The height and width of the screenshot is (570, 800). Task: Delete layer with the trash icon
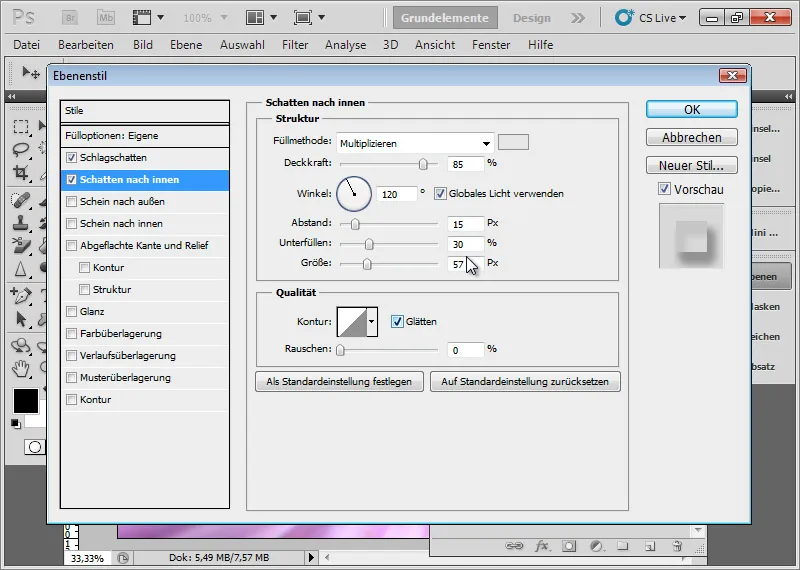[x=677, y=546]
